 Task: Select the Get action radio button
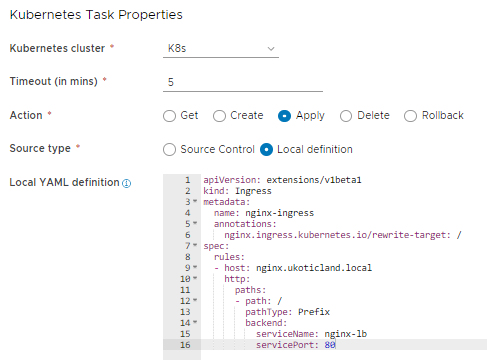[x=169, y=116]
